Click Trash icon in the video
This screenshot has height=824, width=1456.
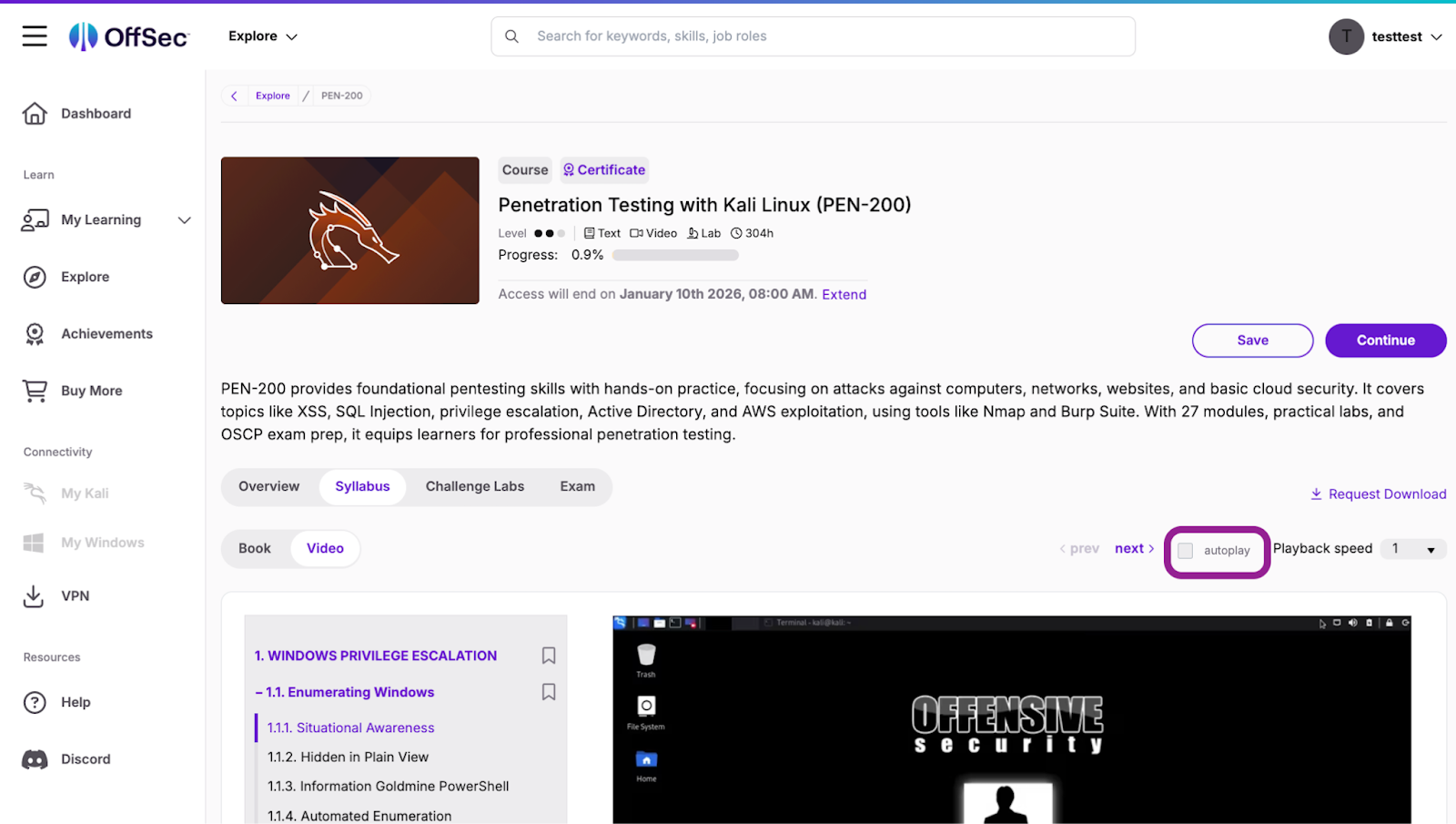tap(646, 655)
